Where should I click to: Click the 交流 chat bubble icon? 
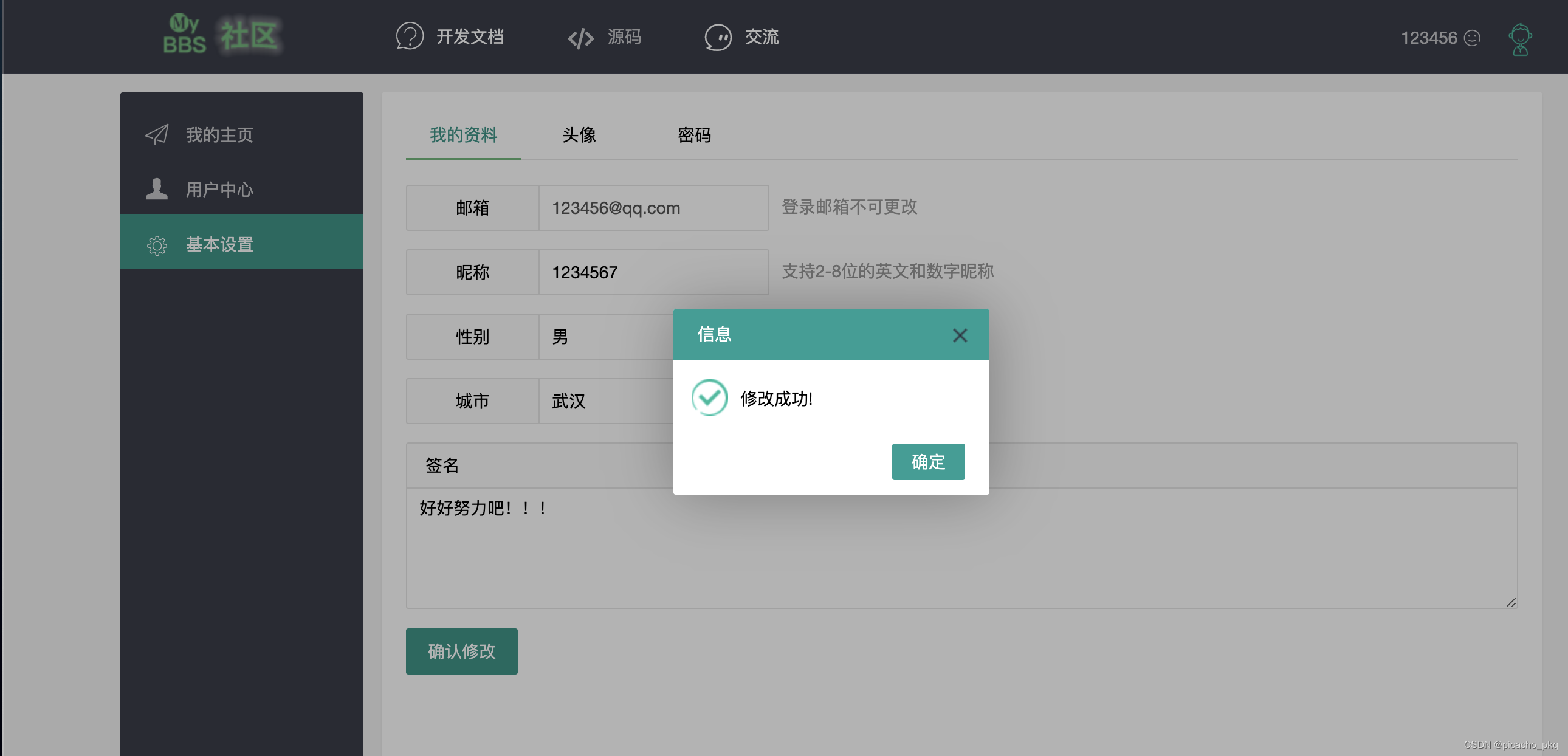[x=718, y=37]
